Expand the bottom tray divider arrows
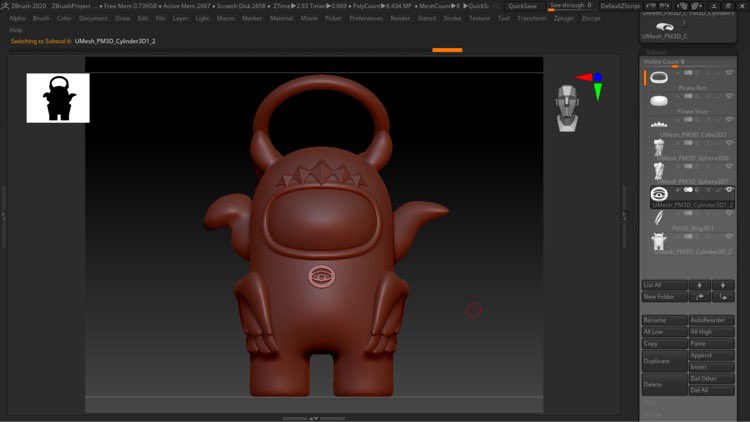This screenshot has width=750, height=422. pos(314,418)
